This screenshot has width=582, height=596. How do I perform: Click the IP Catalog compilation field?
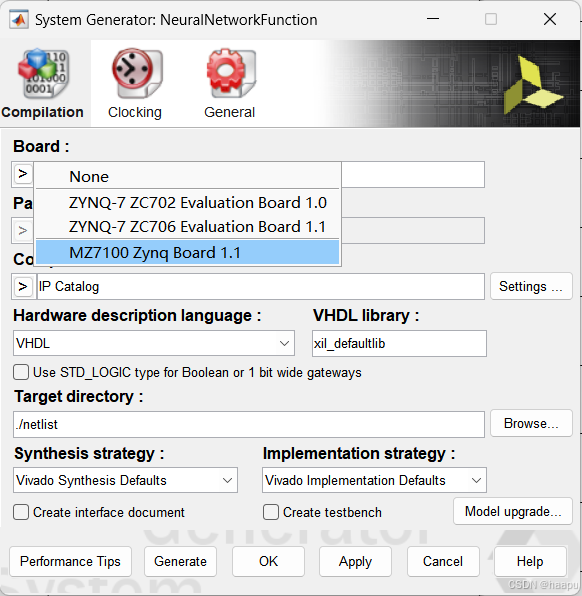[x=260, y=286]
